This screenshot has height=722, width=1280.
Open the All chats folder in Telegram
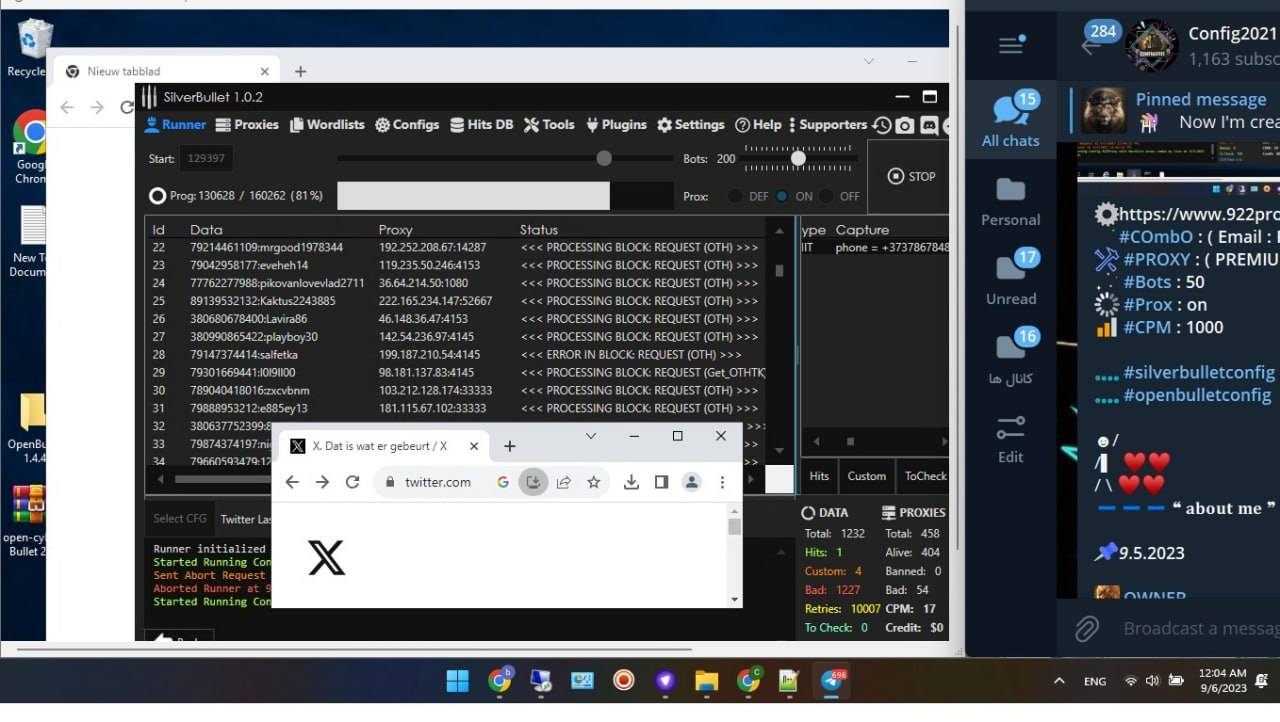(1011, 120)
